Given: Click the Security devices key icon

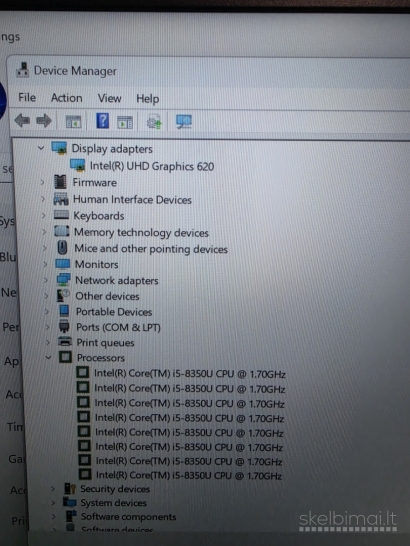Looking at the screenshot, I should (x=70, y=489).
